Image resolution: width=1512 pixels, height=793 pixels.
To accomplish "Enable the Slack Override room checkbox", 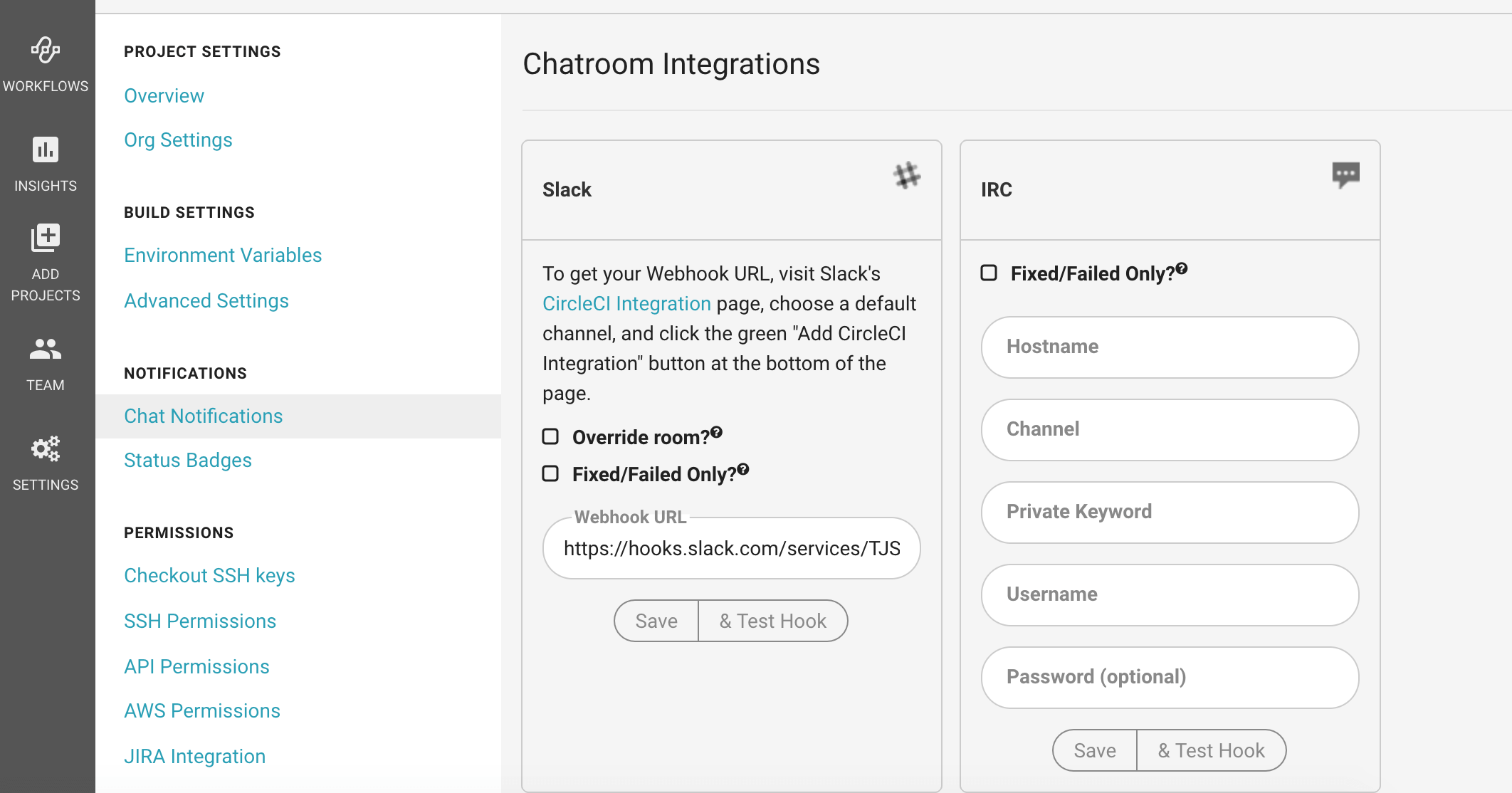I will (550, 436).
